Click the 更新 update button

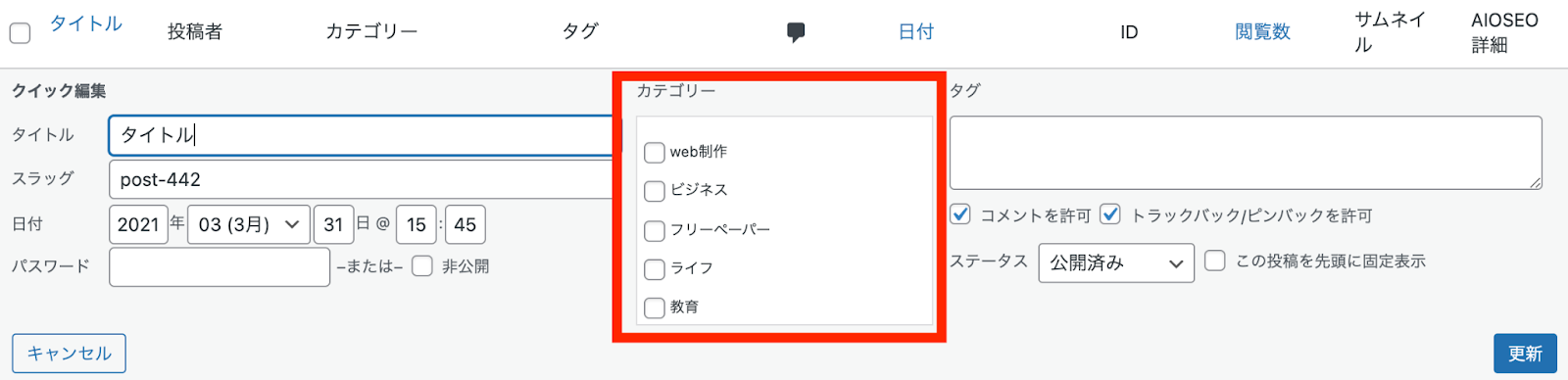point(1525,354)
